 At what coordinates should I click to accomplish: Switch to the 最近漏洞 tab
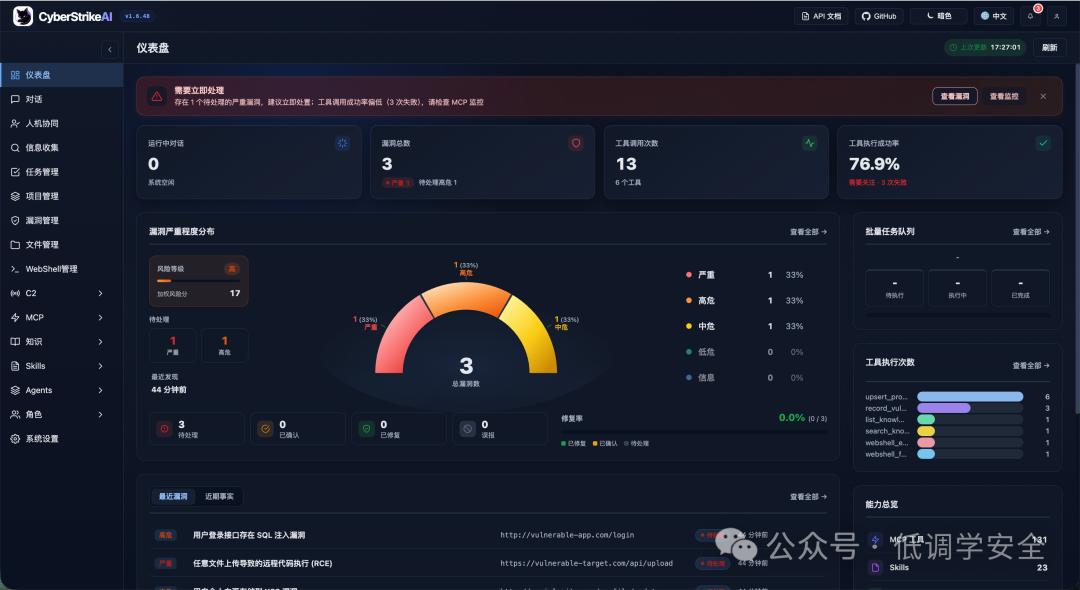click(173, 496)
